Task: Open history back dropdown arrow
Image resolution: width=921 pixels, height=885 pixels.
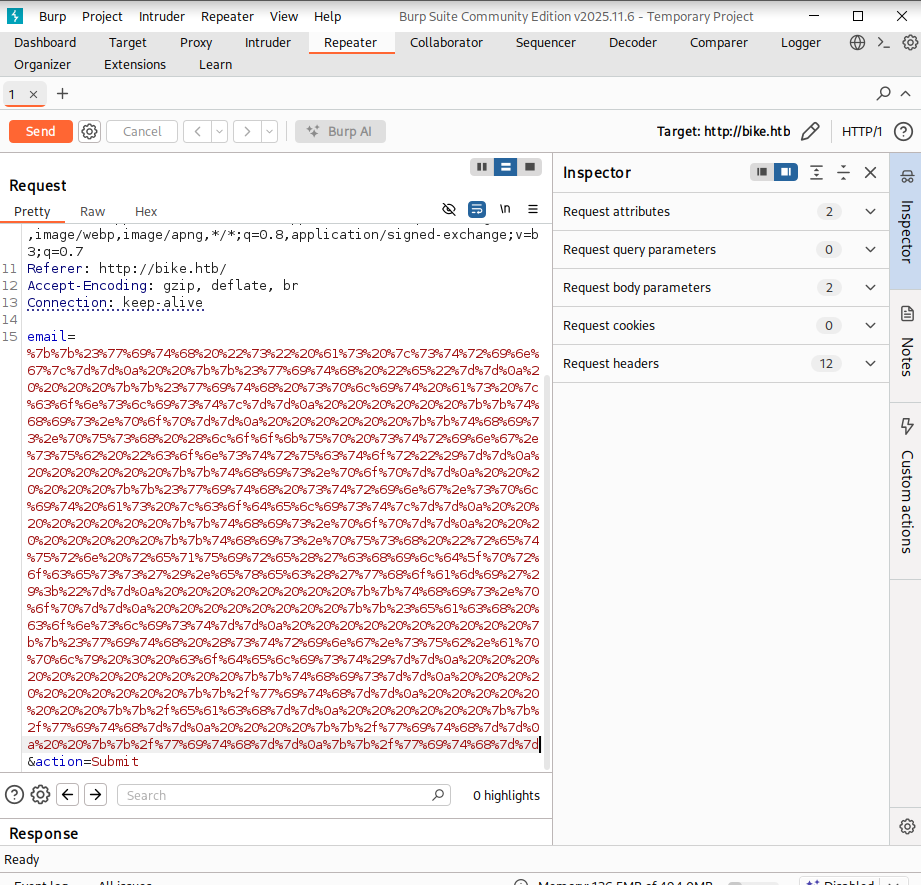Action: (219, 131)
